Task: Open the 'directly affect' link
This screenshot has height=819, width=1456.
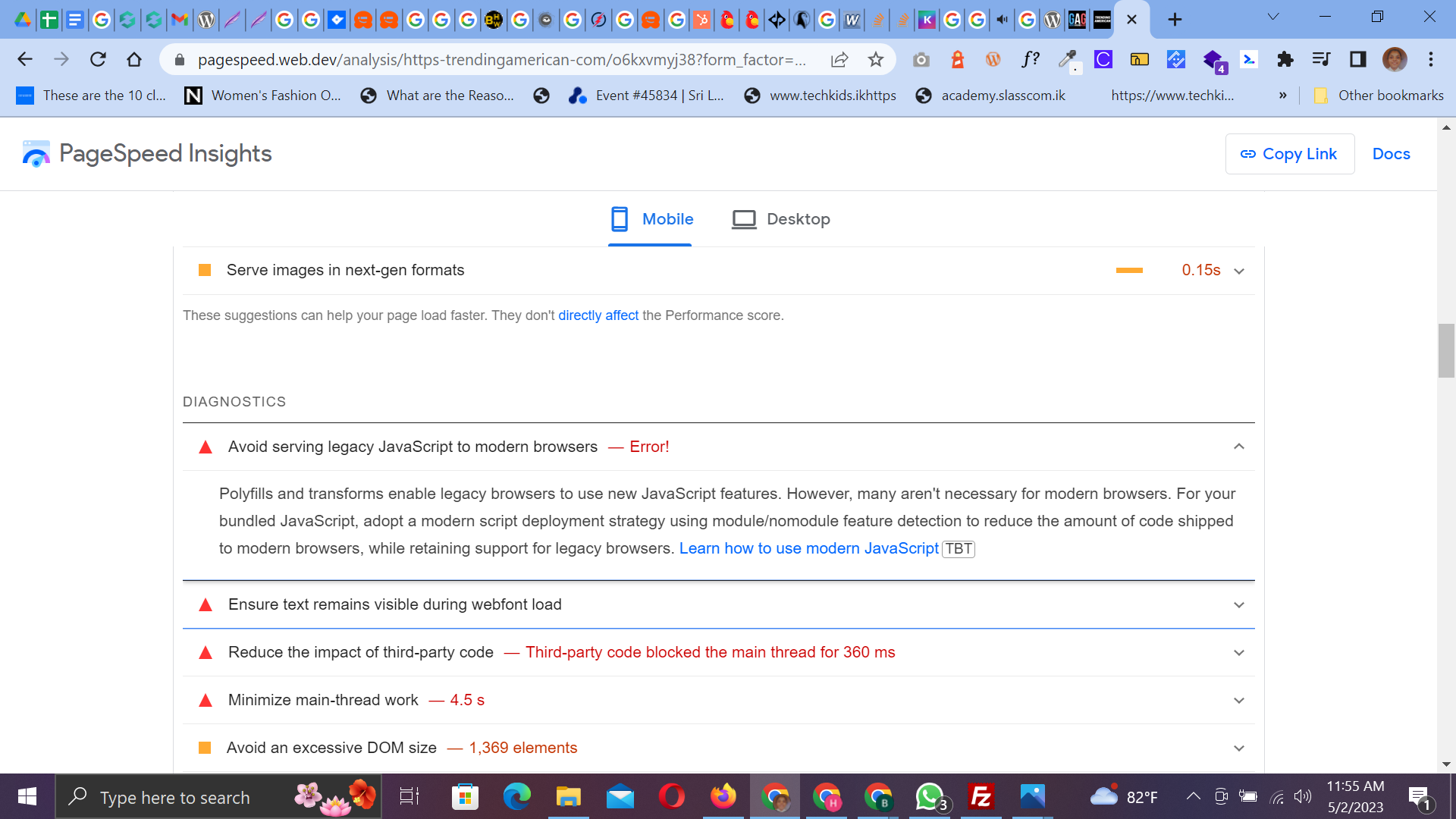Action: tap(598, 315)
